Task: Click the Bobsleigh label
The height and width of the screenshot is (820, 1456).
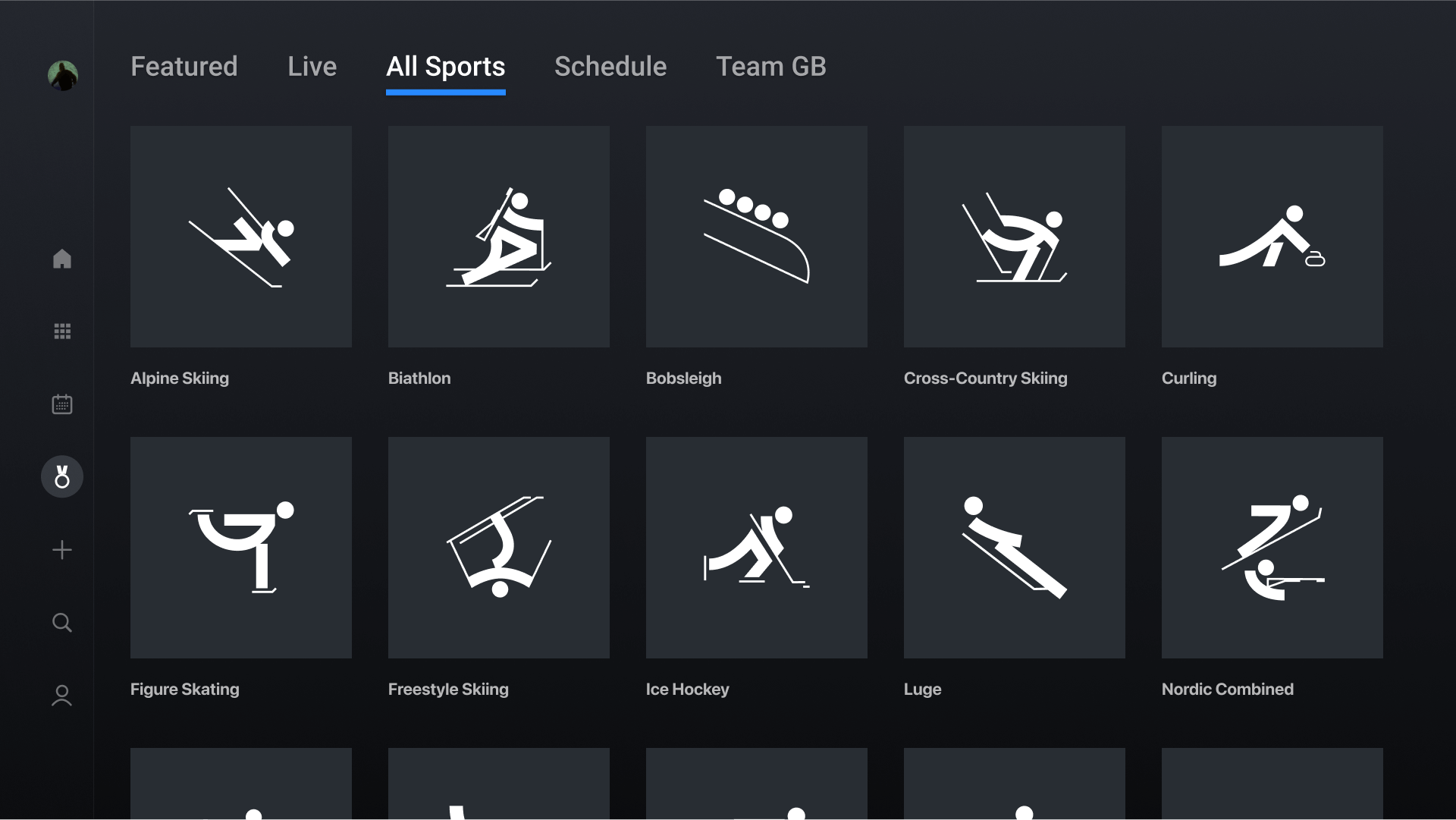Action: 684,379
